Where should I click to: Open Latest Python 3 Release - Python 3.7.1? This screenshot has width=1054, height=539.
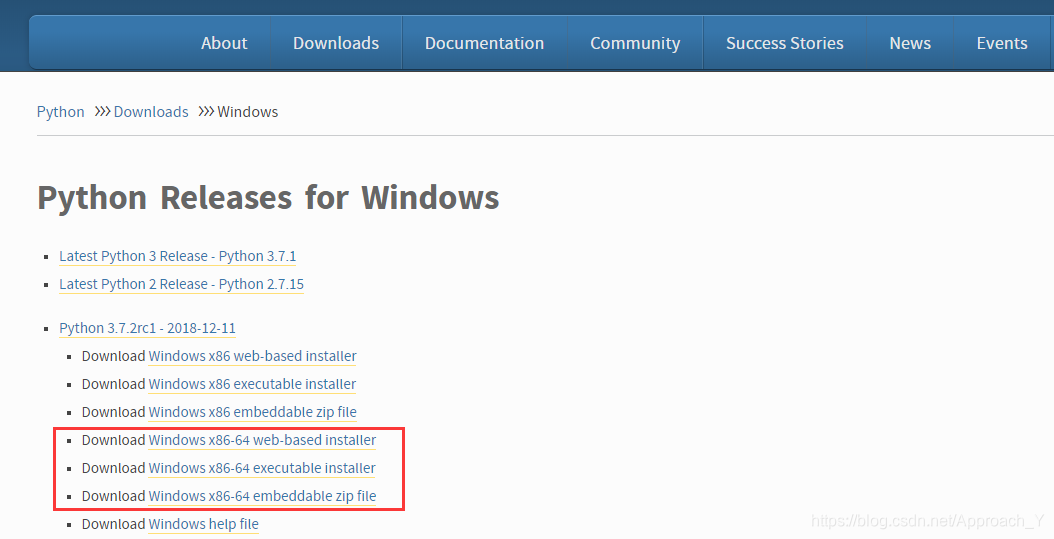coord(177,256)
